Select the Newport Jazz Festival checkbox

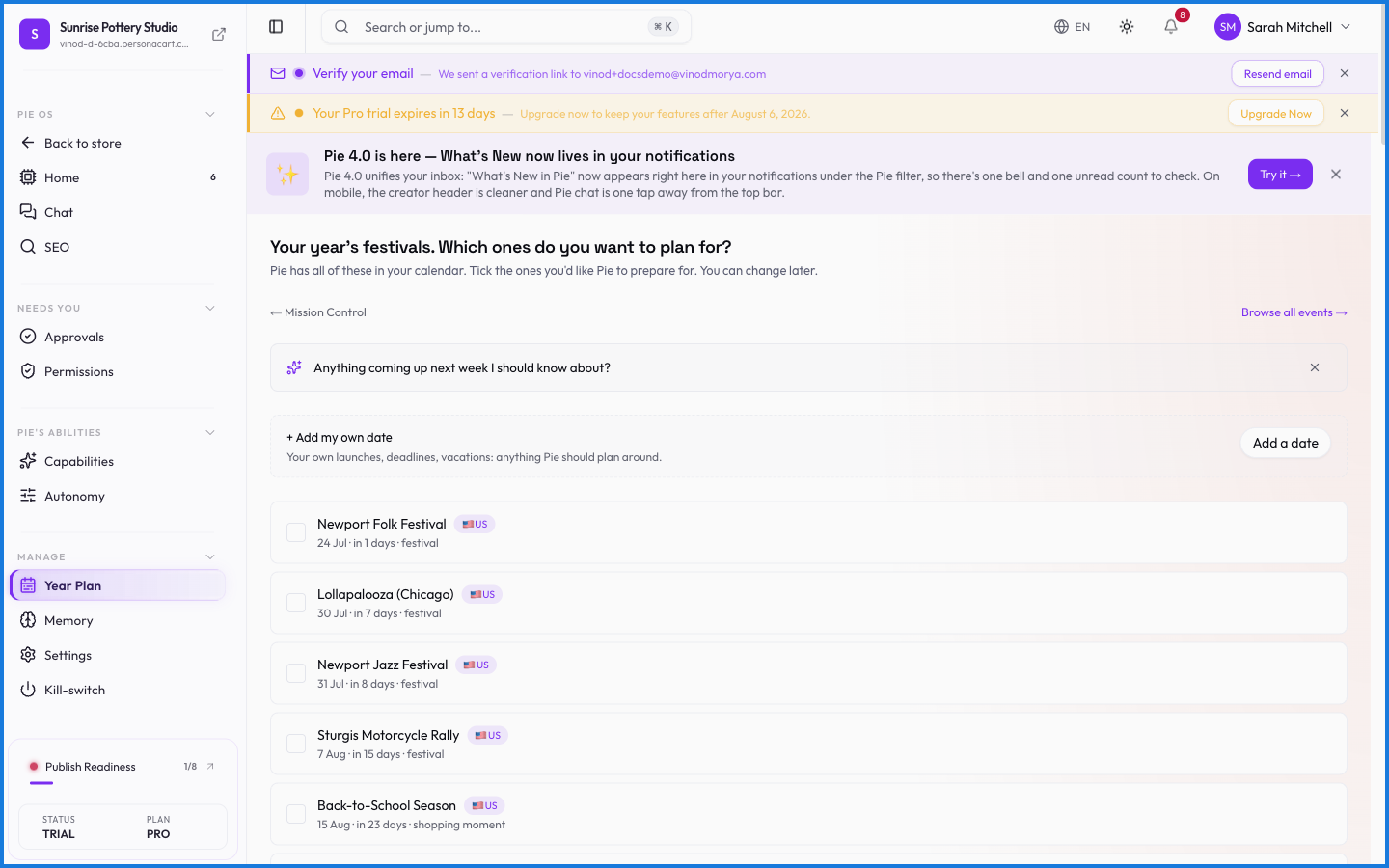pos(296,673)
